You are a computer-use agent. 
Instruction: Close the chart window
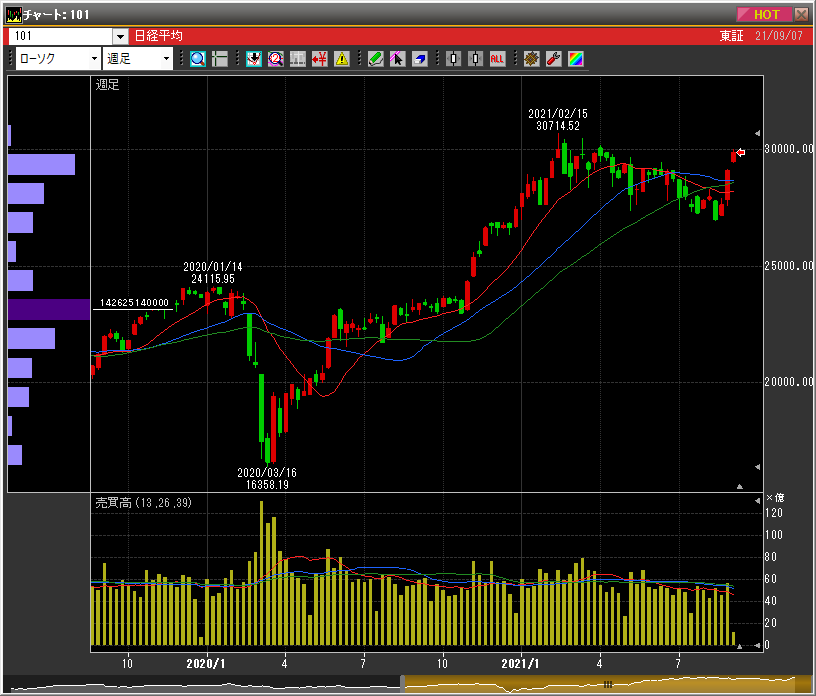[x=801, y=14]
